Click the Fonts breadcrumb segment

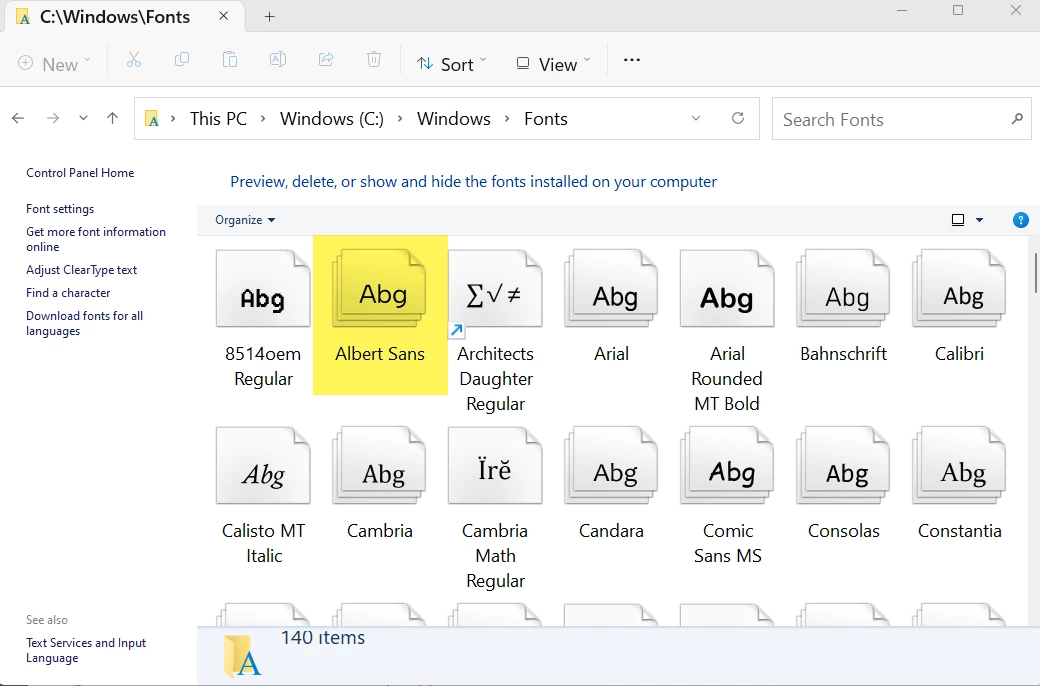546,119
